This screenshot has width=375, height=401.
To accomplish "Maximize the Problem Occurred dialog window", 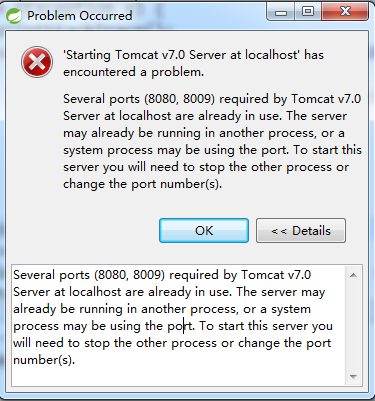I will 308,12.
